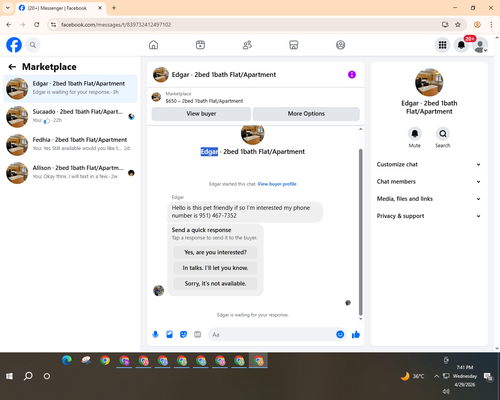Viewport: 500px width, 400px height.
Task: Open the nine-dot Menu grid icon
Action: tap(442, 45)
